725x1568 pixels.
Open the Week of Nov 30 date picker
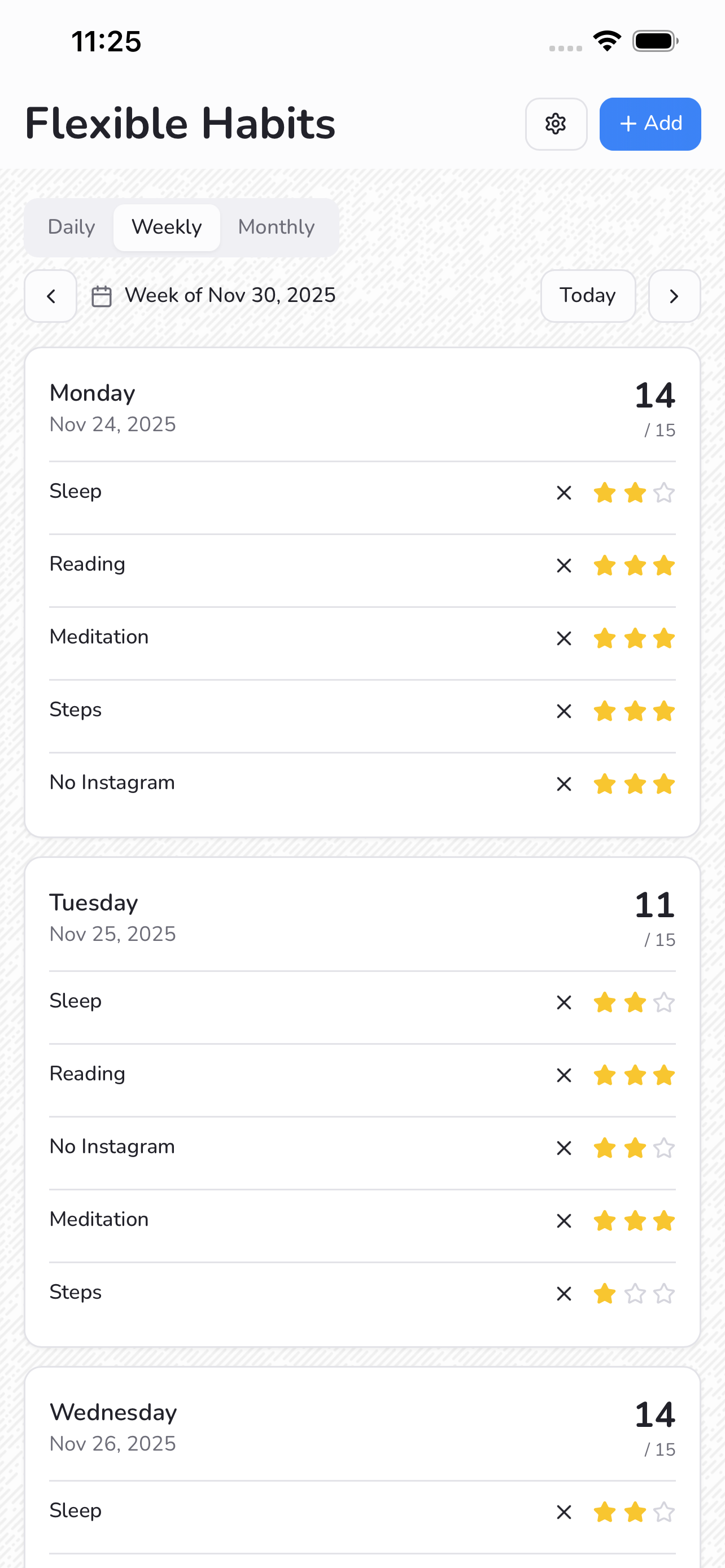229,296
